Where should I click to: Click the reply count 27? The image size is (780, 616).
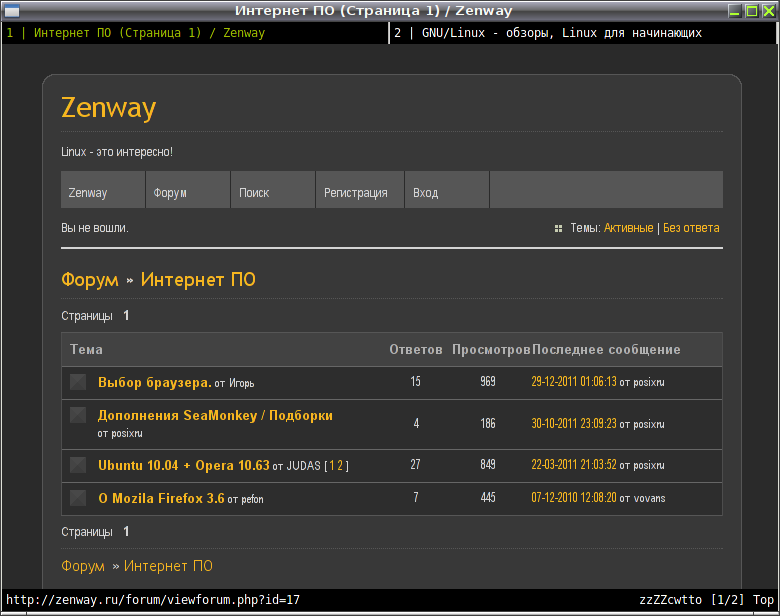tap(415, 465)
